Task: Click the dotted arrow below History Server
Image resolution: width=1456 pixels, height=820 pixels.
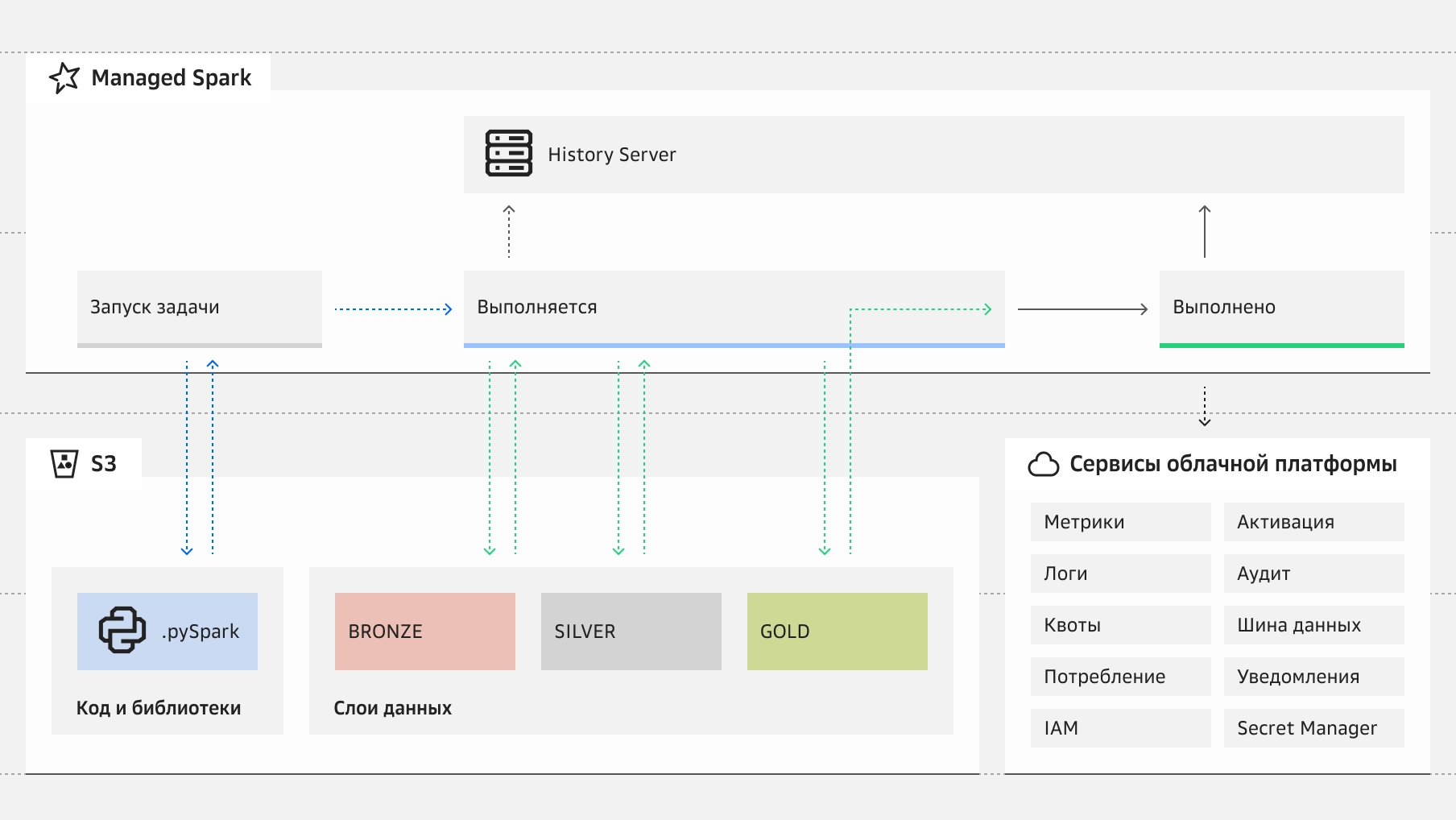Action: tap(509, 231)
